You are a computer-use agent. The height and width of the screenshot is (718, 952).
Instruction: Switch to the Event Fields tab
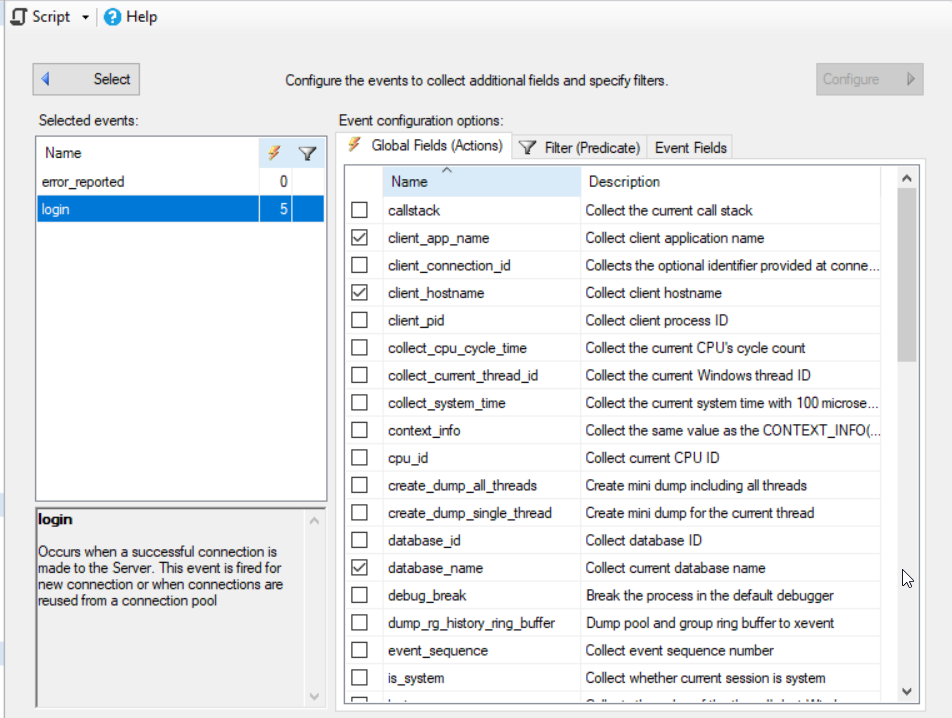click(x=690, y=148)
